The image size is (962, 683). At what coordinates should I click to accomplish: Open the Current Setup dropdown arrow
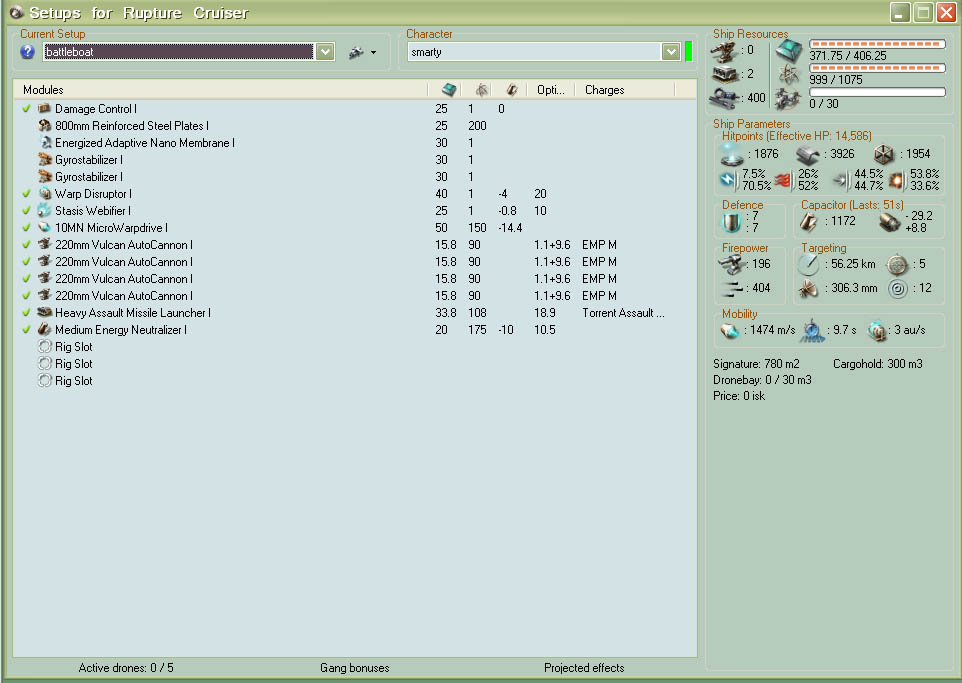[x=325, y=52]
